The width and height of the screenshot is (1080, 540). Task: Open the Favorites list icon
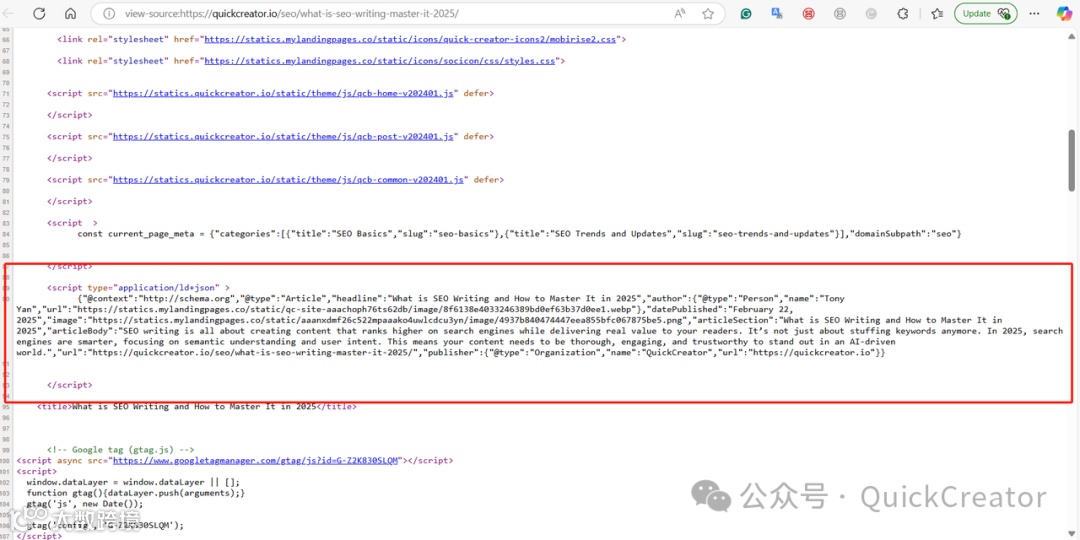[937, 14]
